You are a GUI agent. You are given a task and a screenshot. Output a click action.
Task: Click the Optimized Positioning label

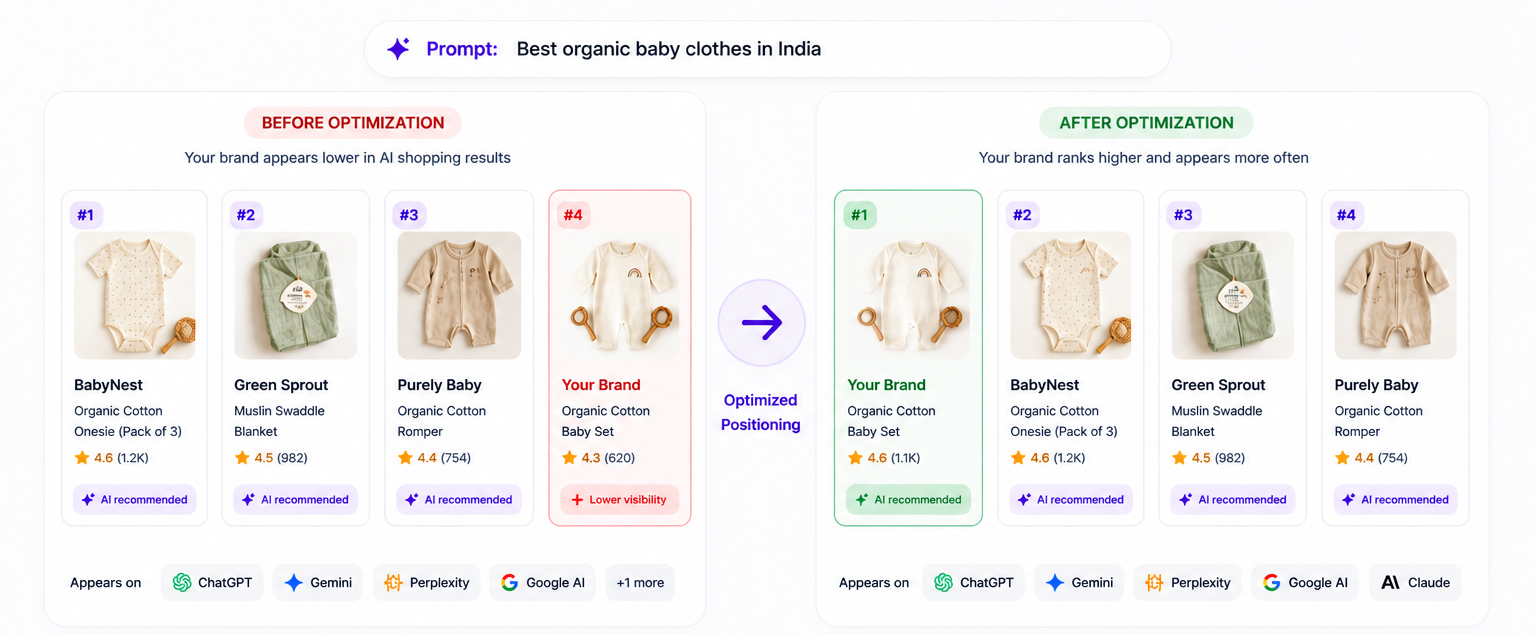pyautogui.click(x=761, y=412)
